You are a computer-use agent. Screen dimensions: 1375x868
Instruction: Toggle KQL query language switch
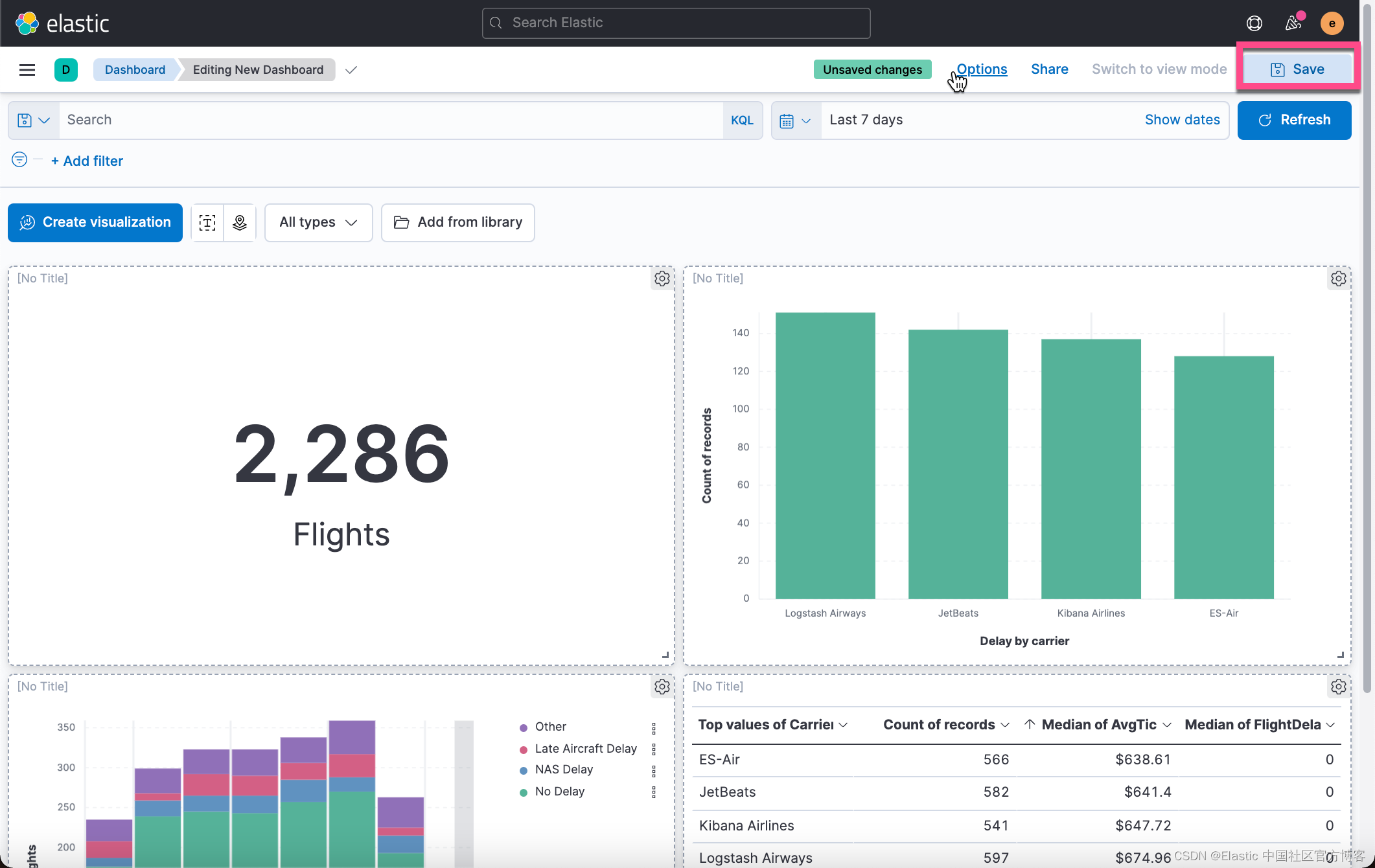pos(742,120)
